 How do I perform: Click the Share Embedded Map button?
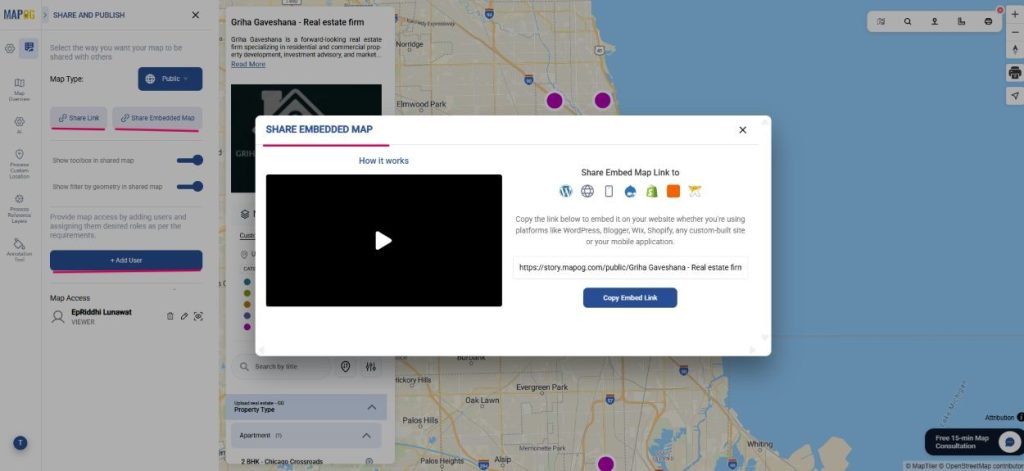pyautogui.click(x=157, y=118)
